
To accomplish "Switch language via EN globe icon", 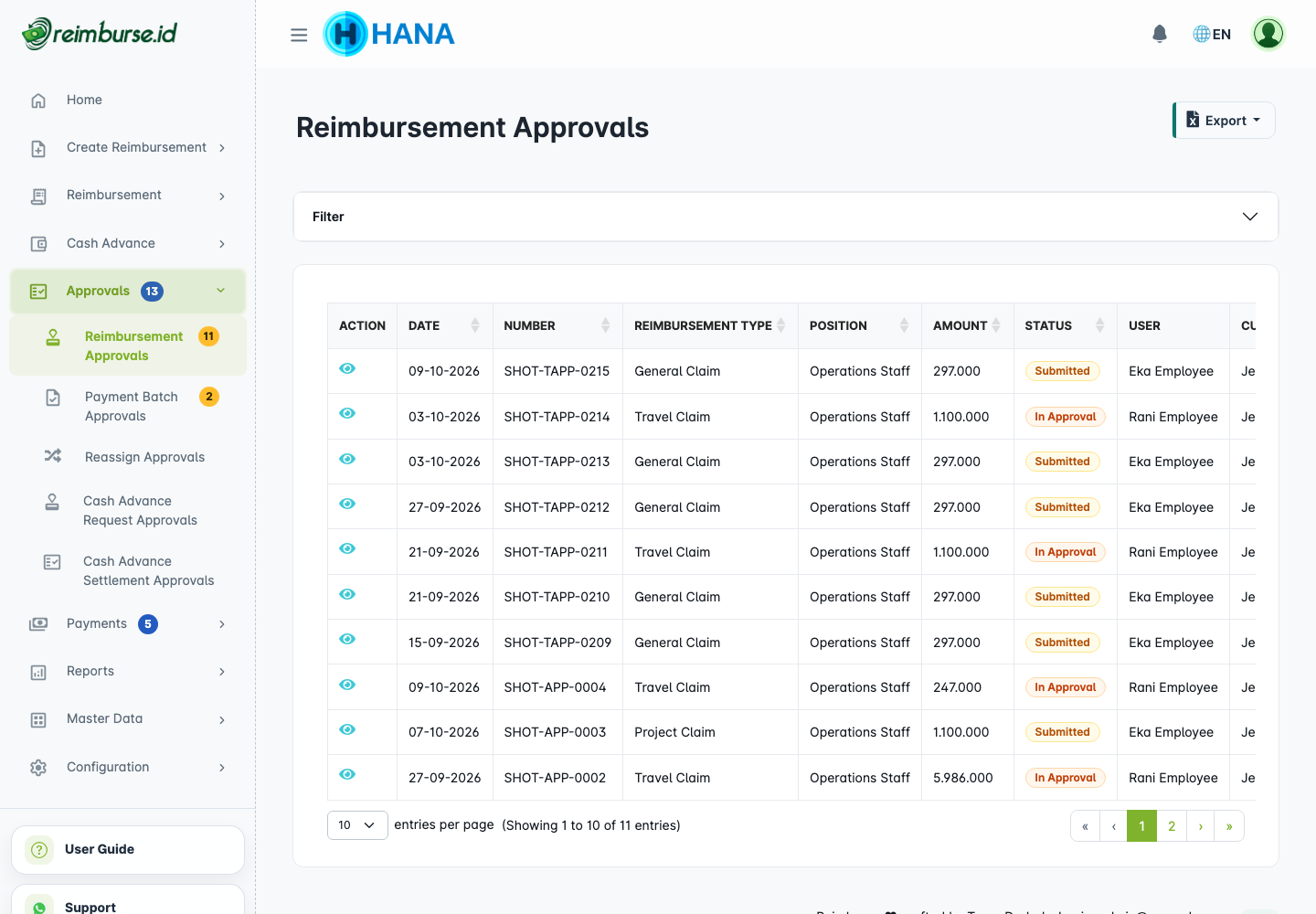I will (x=1212, y=34).
